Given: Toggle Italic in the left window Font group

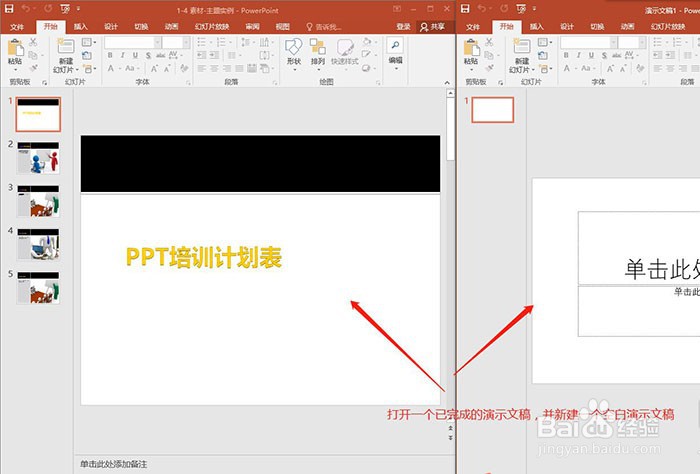Looking at the screenshot, I should [x=123, y=55].
